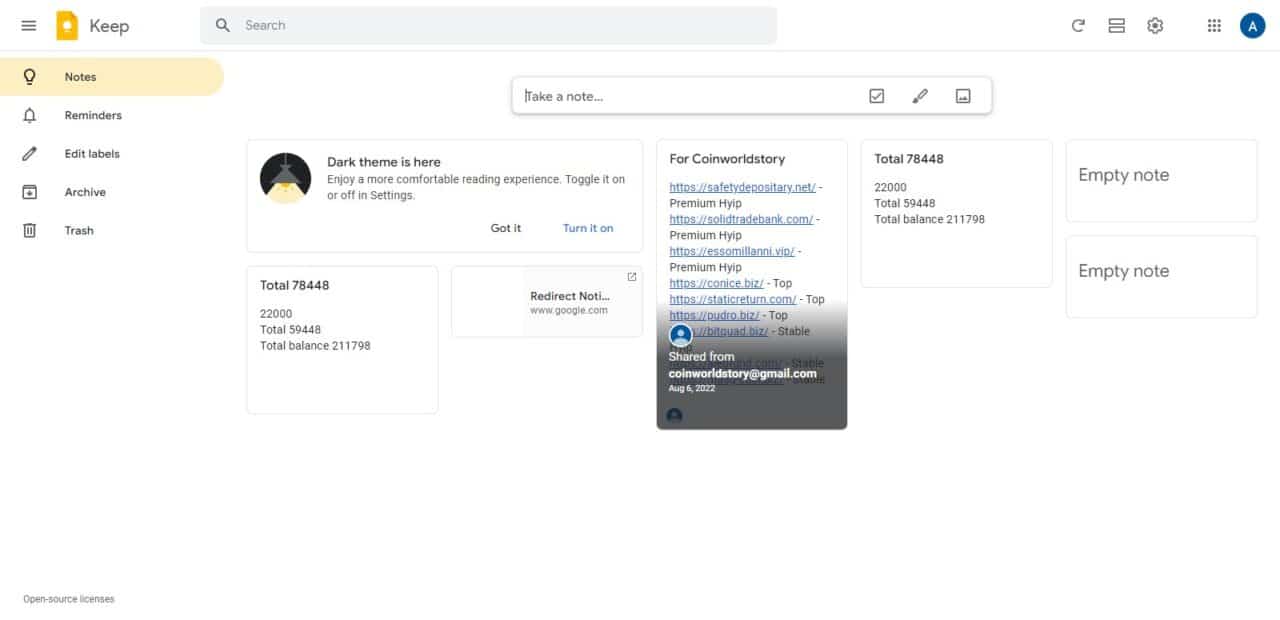The width and height of the screenshot is (1280, 620).
Task: Click the dark theme lamp illustration
Action: (x=285, y=178)
